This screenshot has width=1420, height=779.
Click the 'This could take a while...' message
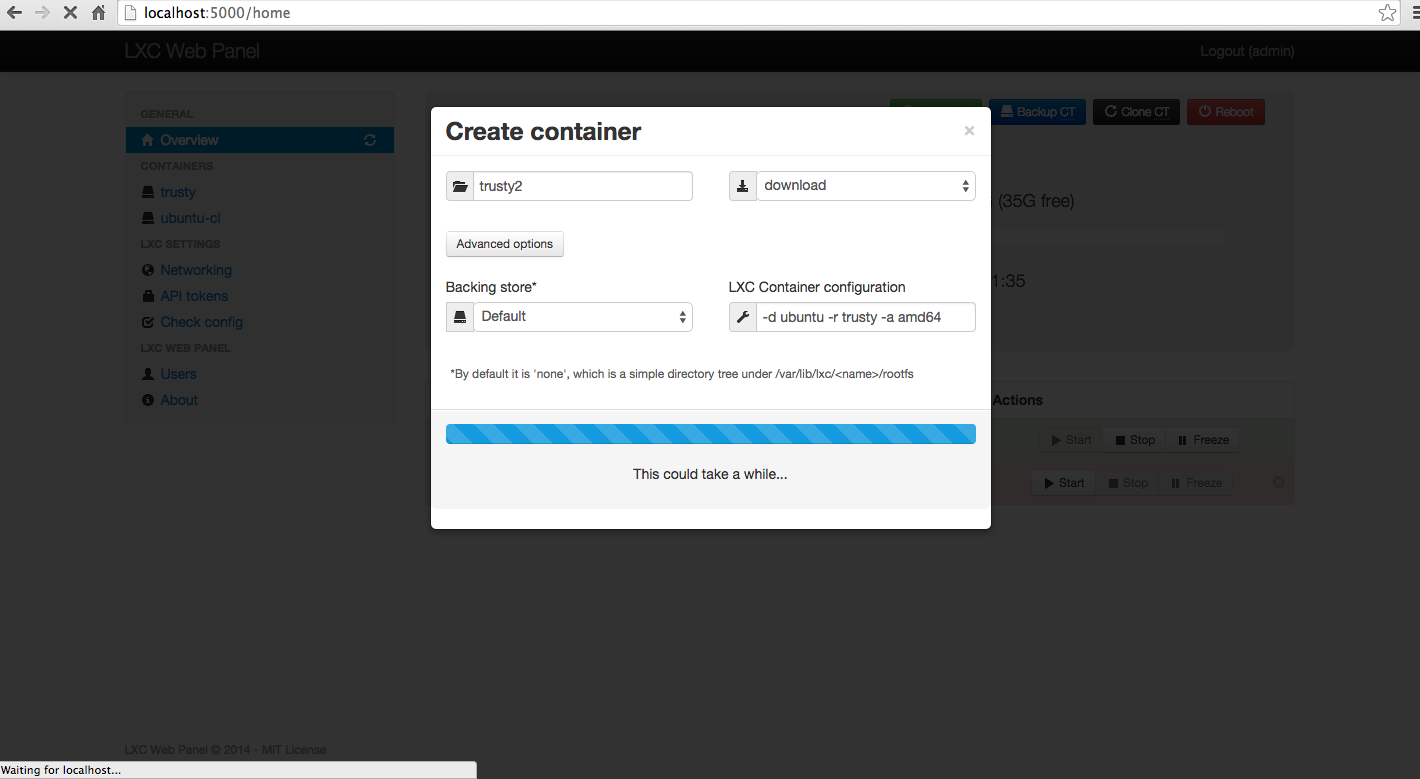(710, 474)
